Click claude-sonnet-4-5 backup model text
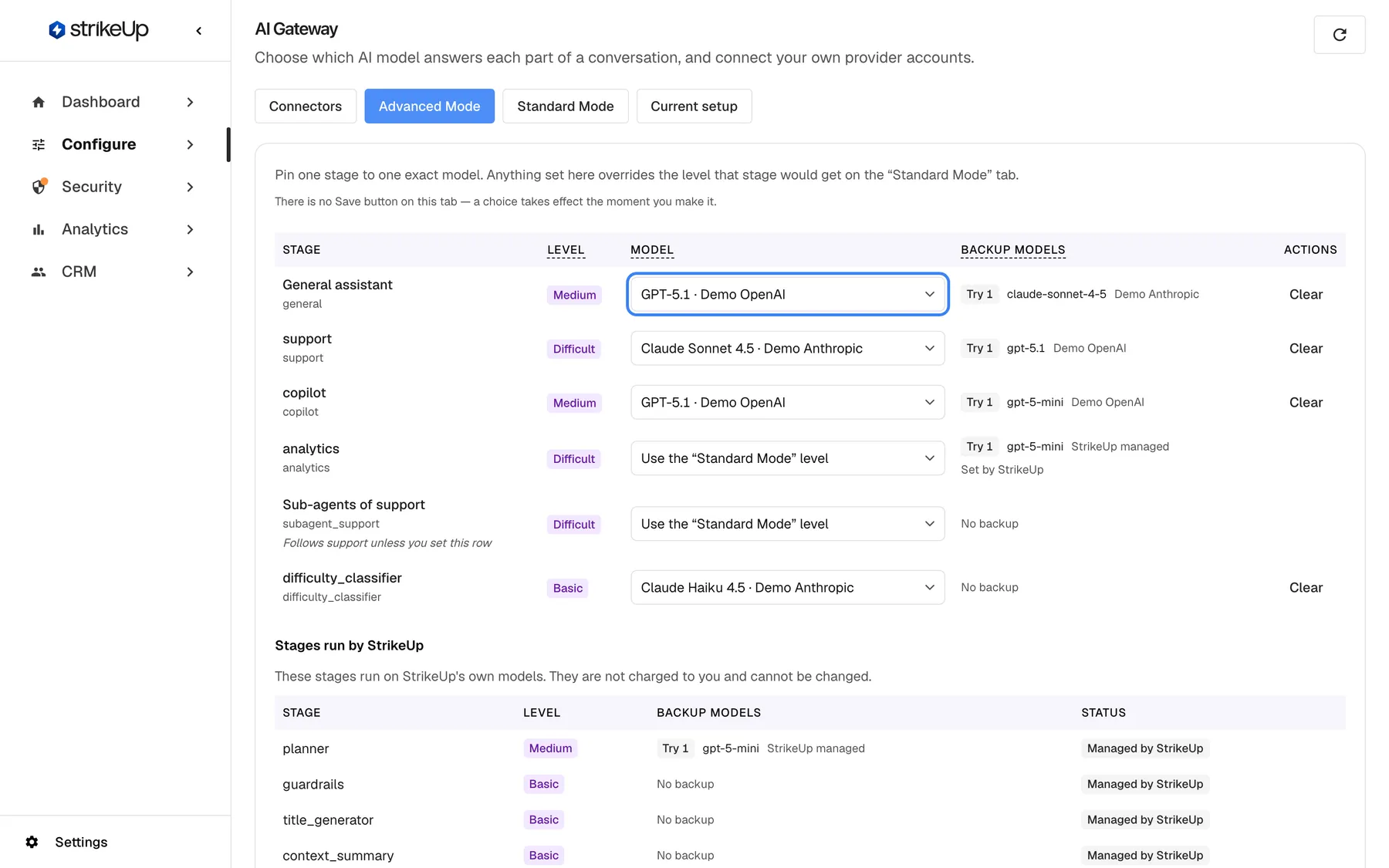The height and width of the screenshot is (868, 1389). click(1056, 294)
